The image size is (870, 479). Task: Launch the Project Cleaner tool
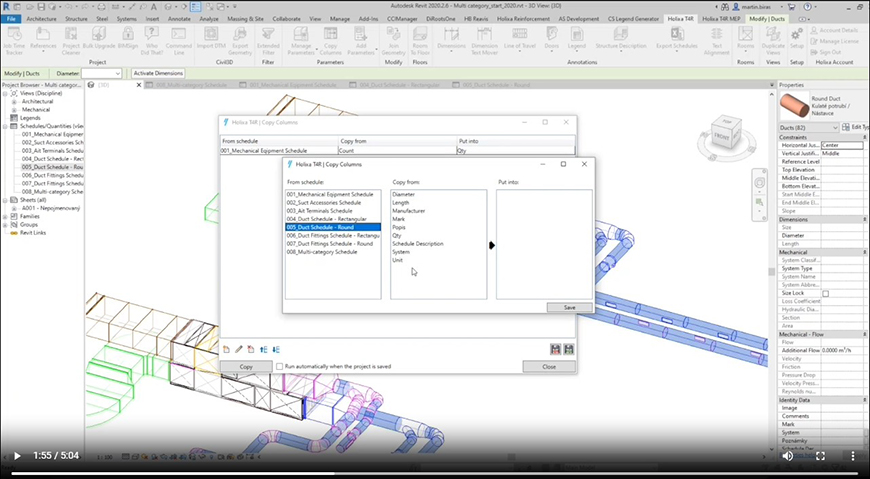click(x=71, y=41)
